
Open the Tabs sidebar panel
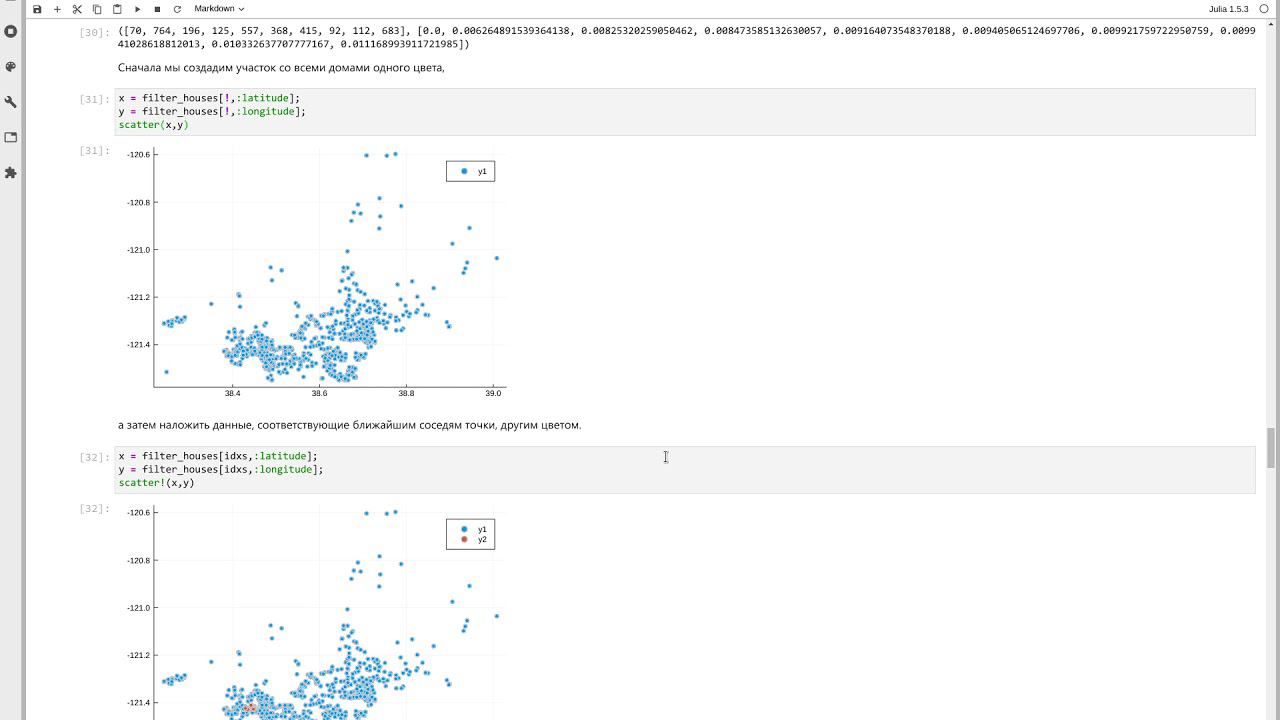[x=11, y=137]
